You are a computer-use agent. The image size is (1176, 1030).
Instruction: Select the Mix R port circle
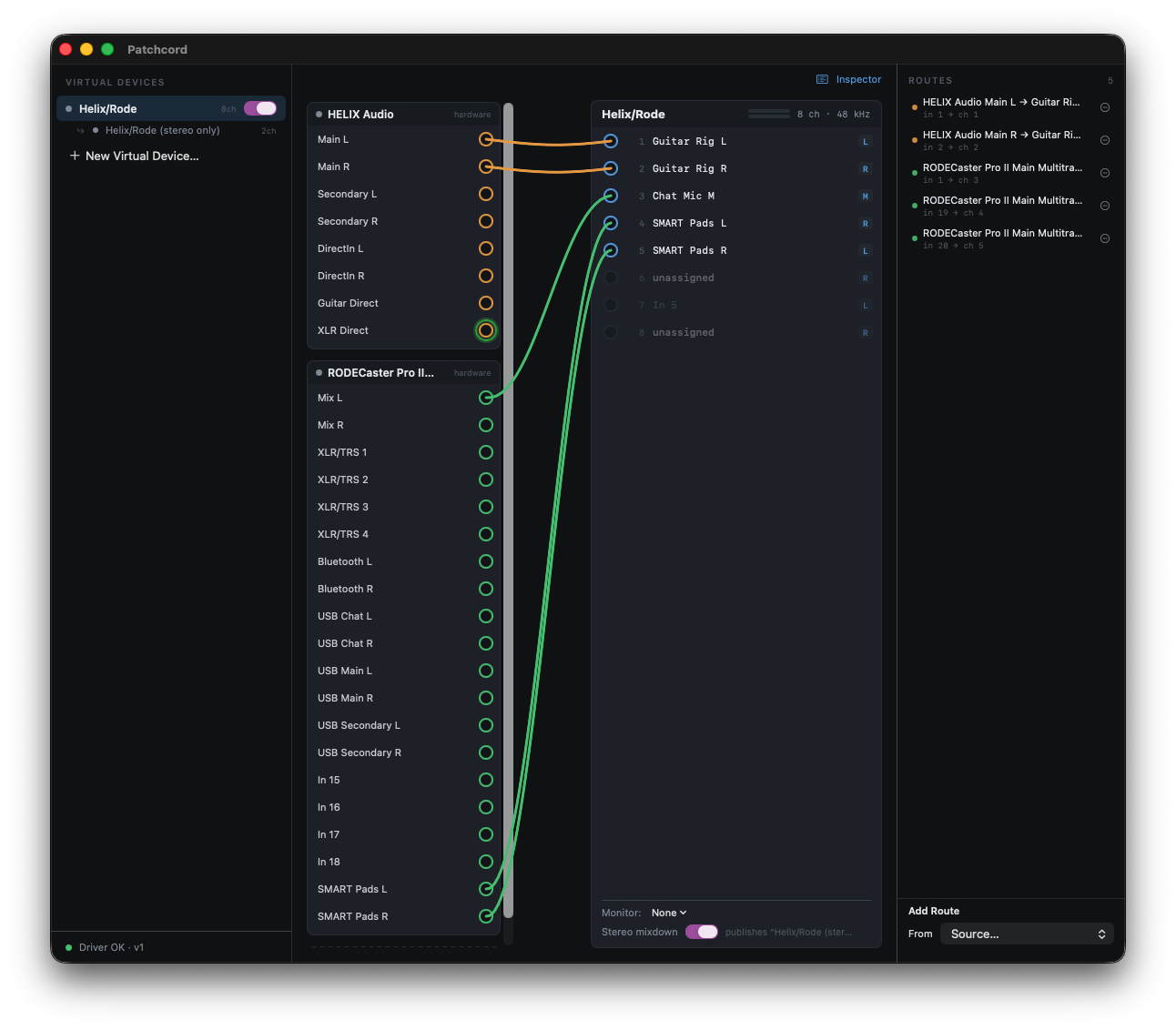(x=486, y=425)
